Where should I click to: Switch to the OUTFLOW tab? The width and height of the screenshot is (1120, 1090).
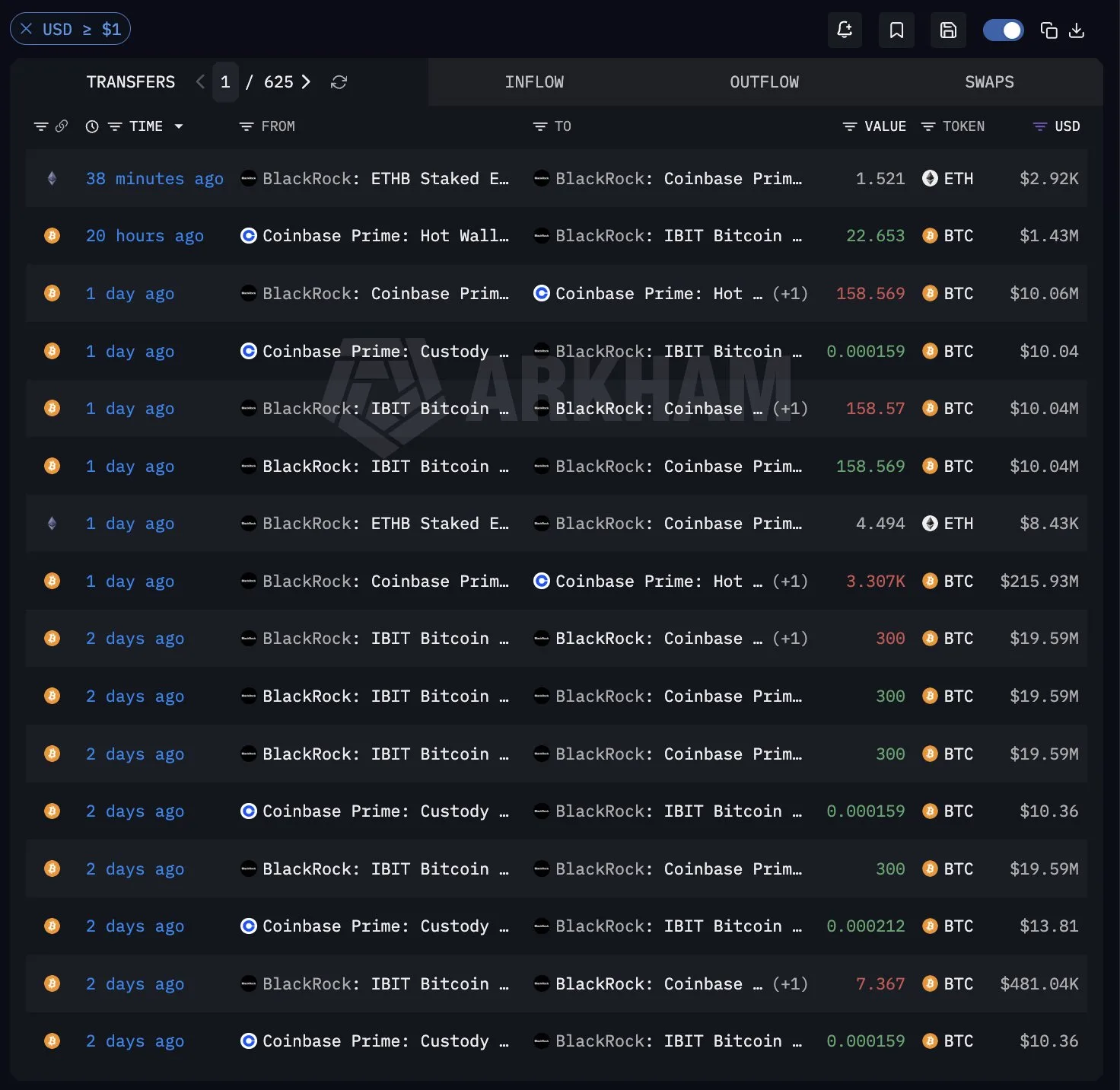(765, 82)
